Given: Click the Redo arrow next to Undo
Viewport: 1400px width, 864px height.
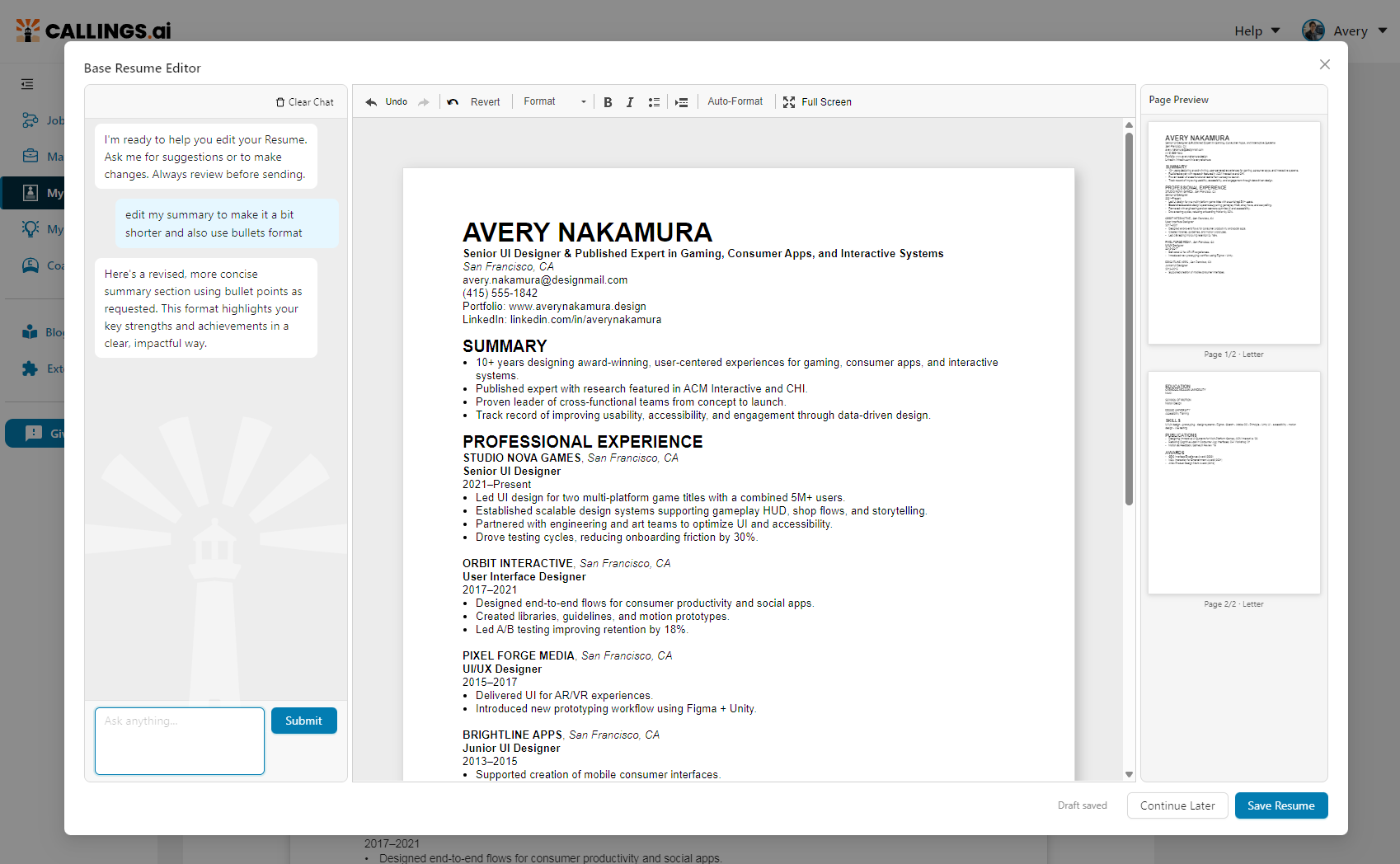Looking at the screenshot, I should pyautogui.click(x=424, y=101).
